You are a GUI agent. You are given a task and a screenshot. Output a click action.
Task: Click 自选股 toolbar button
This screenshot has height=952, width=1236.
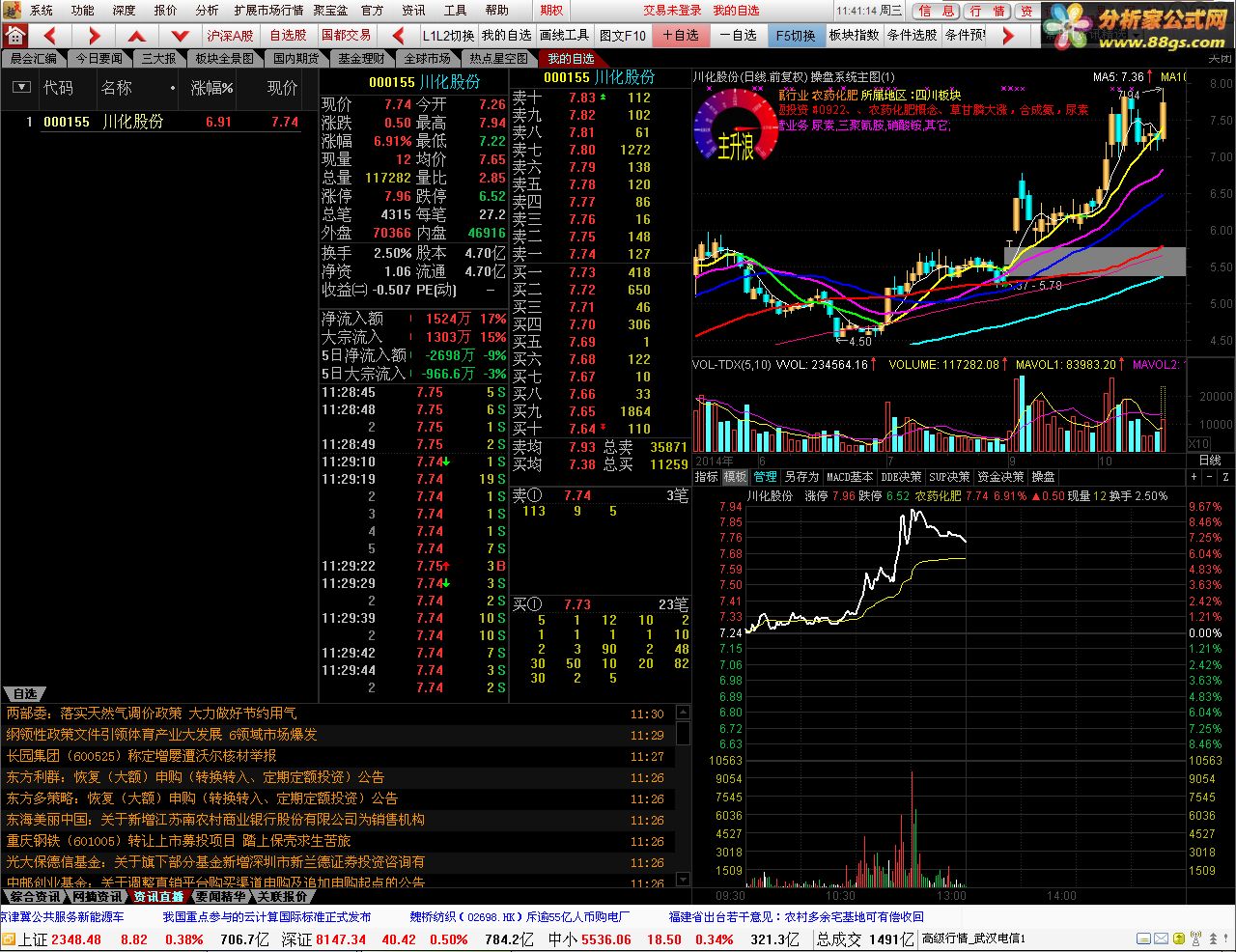(x=288, y=36)
